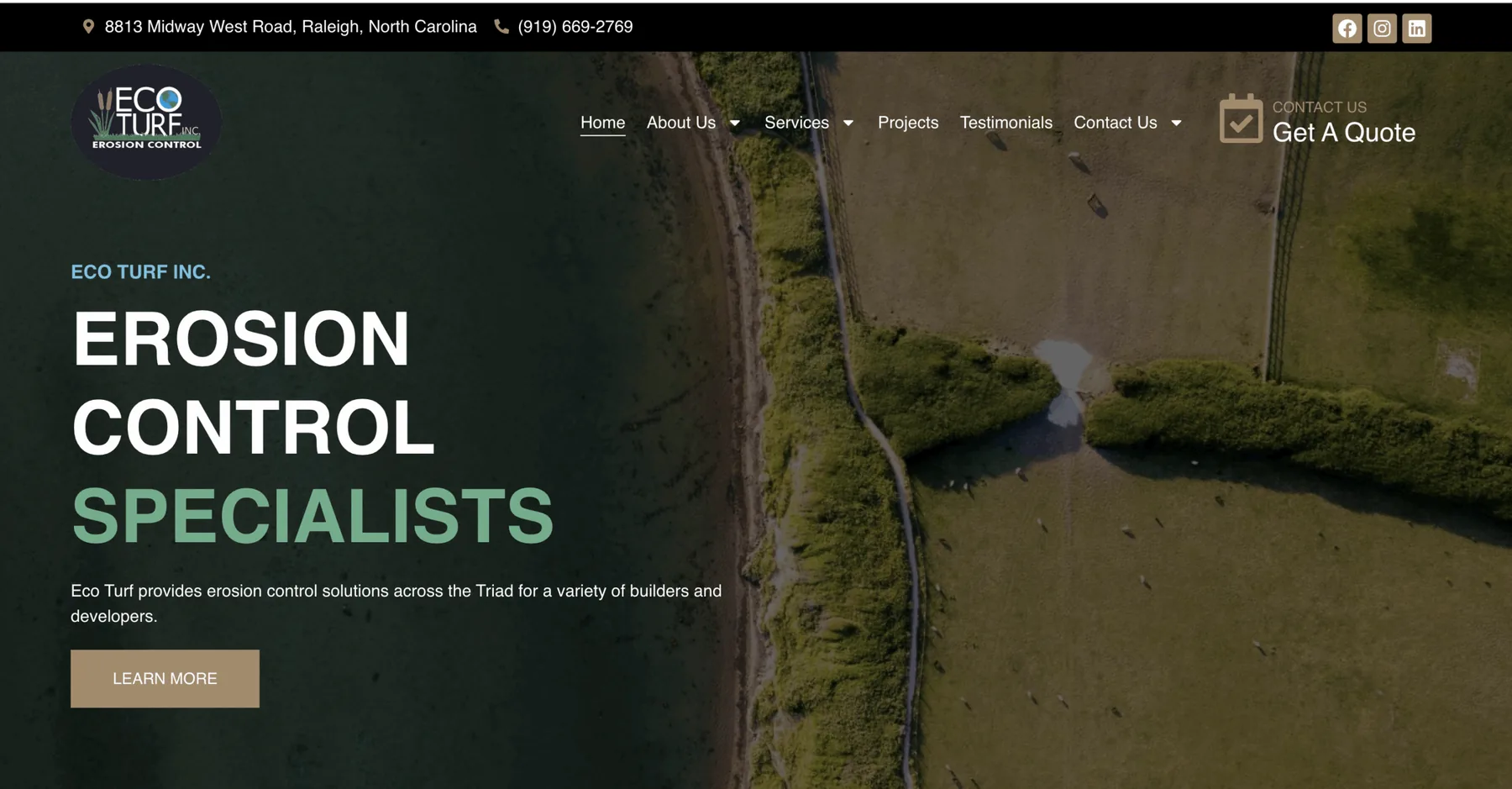Open the LinkedIn social icon
Image resolution: width=1512 pixels, height=789 pixels.
click(x=1416, y=29)
